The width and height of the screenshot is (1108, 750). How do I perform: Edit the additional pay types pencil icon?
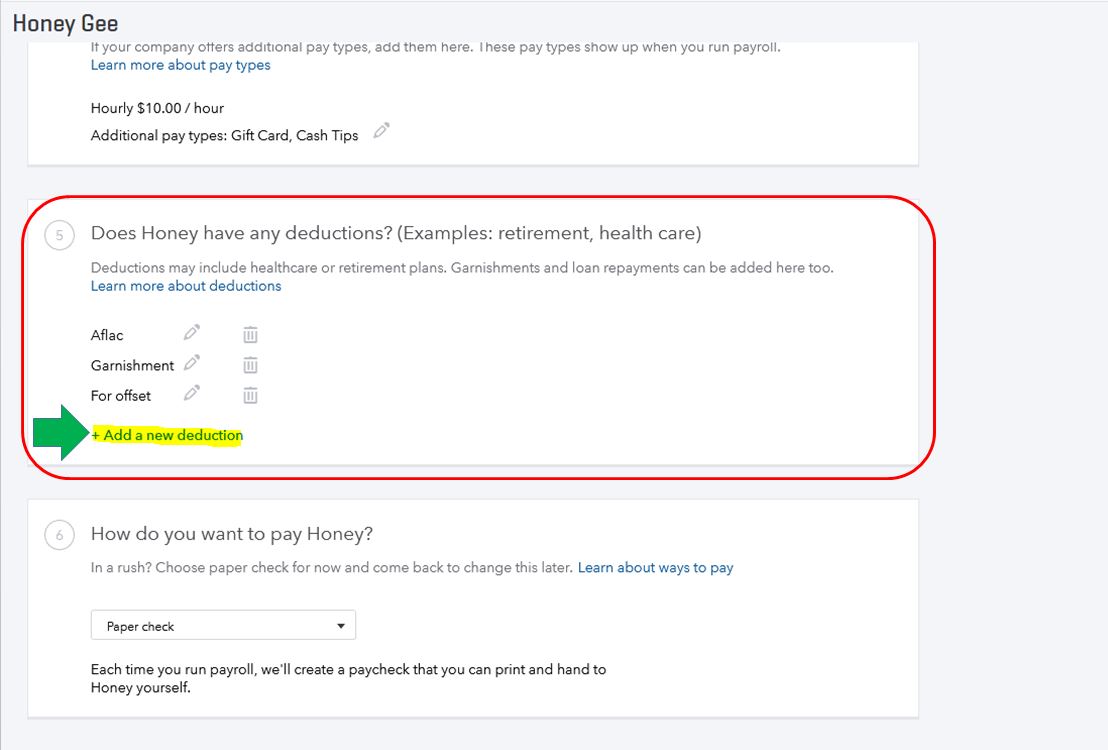coord(381,131)
